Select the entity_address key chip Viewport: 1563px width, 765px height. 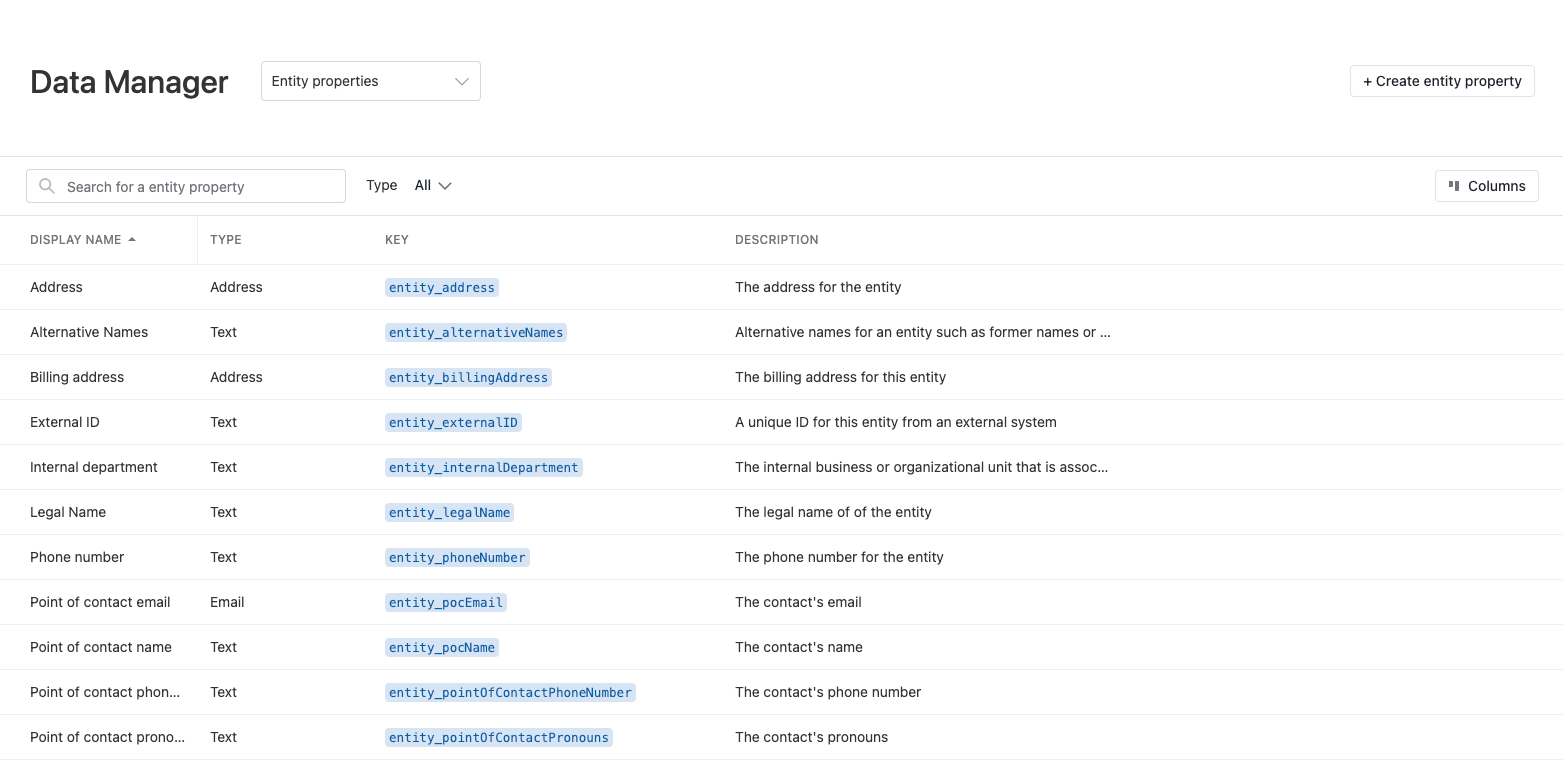(x=441, y=287)
